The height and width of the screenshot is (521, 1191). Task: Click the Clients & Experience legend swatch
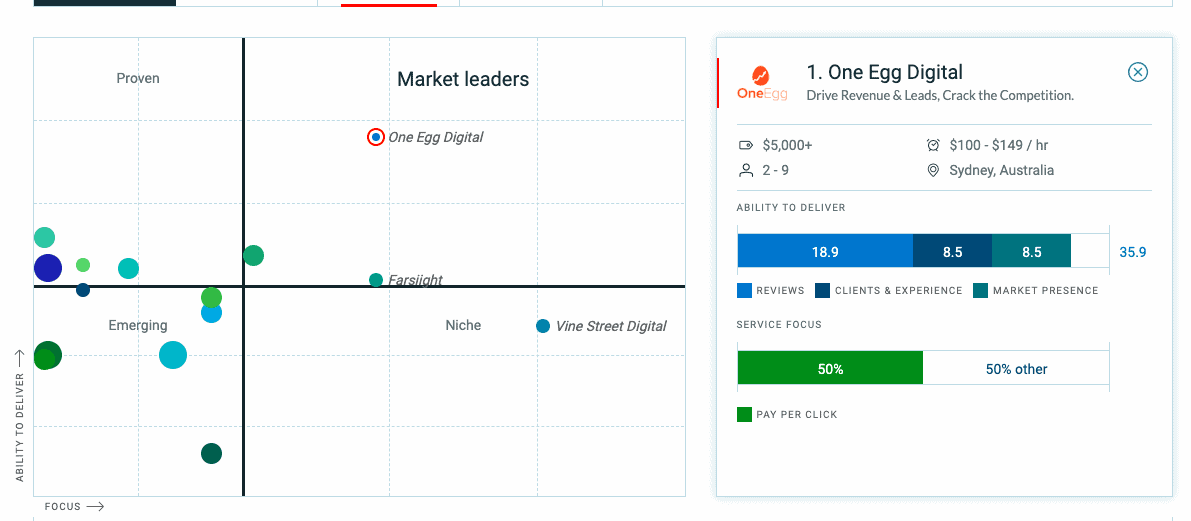822,290
